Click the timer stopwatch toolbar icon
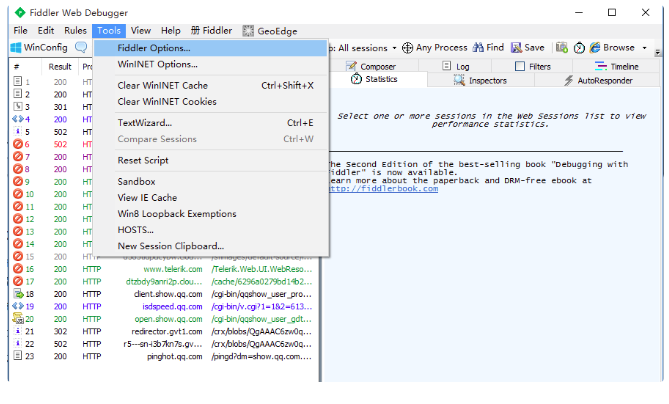Viewport: 669px width, 404px height. click(579, 48)
